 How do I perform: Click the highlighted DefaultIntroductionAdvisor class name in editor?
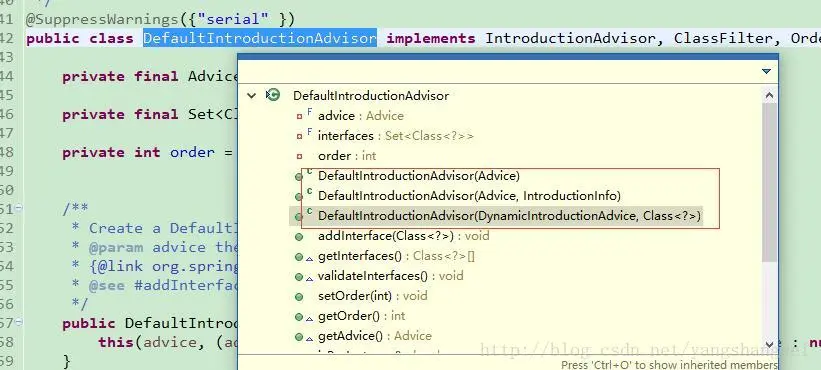pos(260,38)
